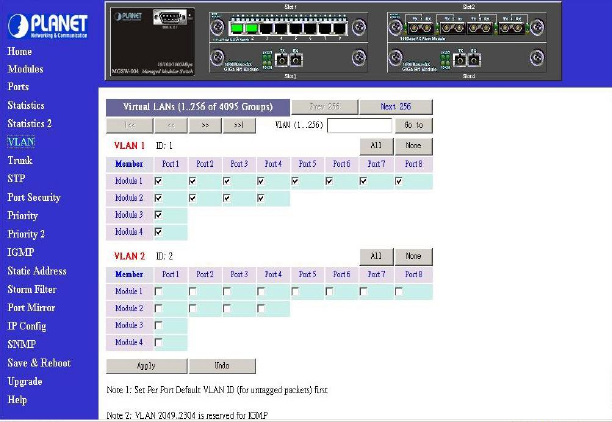The image size is (612, 422).
Task: Click the Slot 3 fiber TX/RX connector
Action: click(x=288, y=60)
